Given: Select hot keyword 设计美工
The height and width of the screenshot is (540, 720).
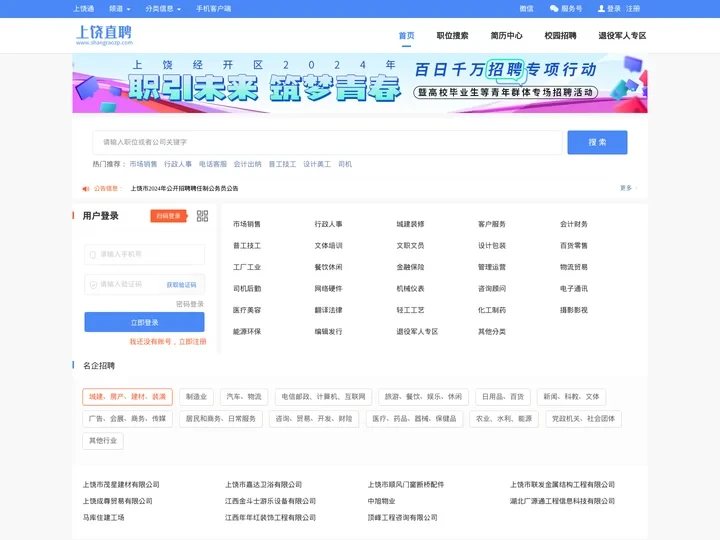Looking at the screenshot, I should 317,164.
